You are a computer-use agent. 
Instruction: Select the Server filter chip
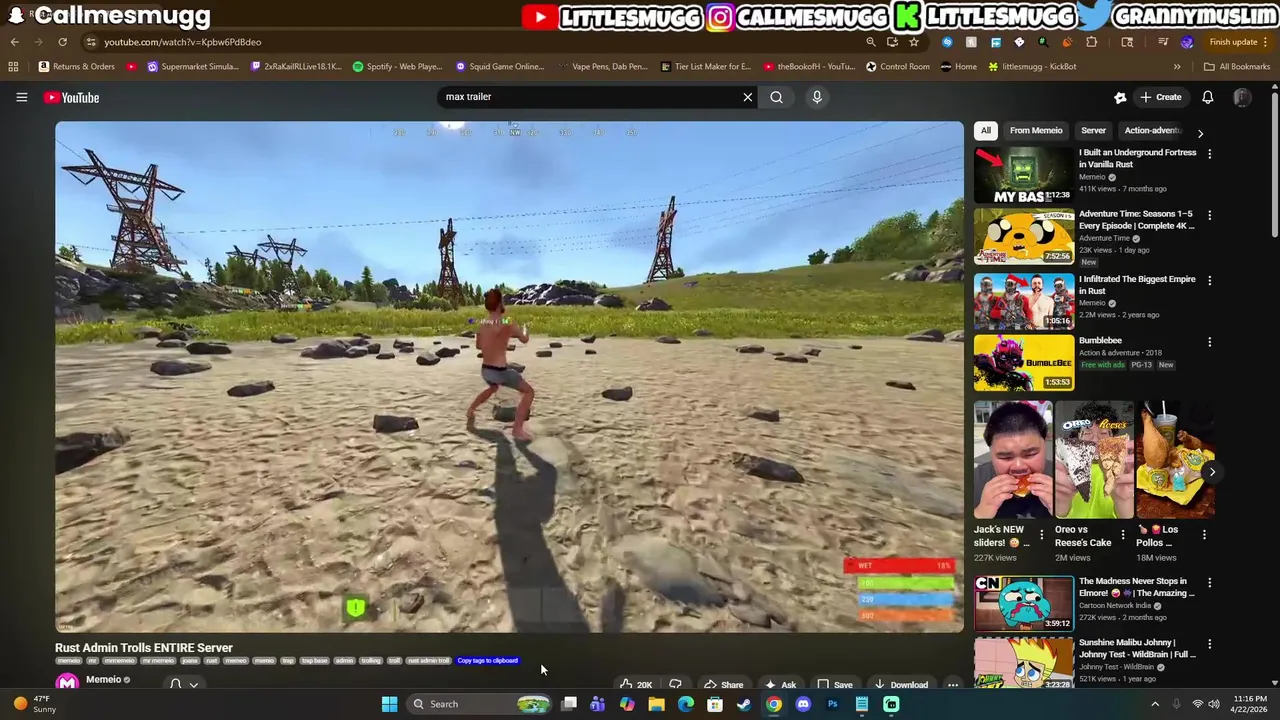click(1093, 131)
